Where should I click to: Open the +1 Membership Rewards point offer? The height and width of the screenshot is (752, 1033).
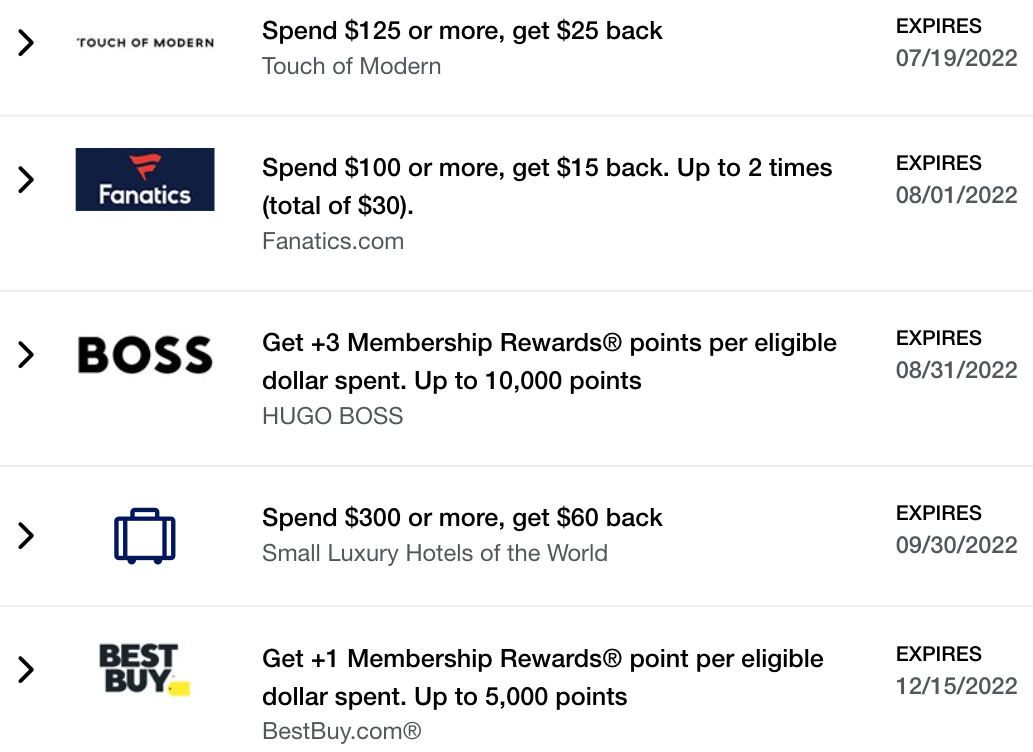(543, 678)
